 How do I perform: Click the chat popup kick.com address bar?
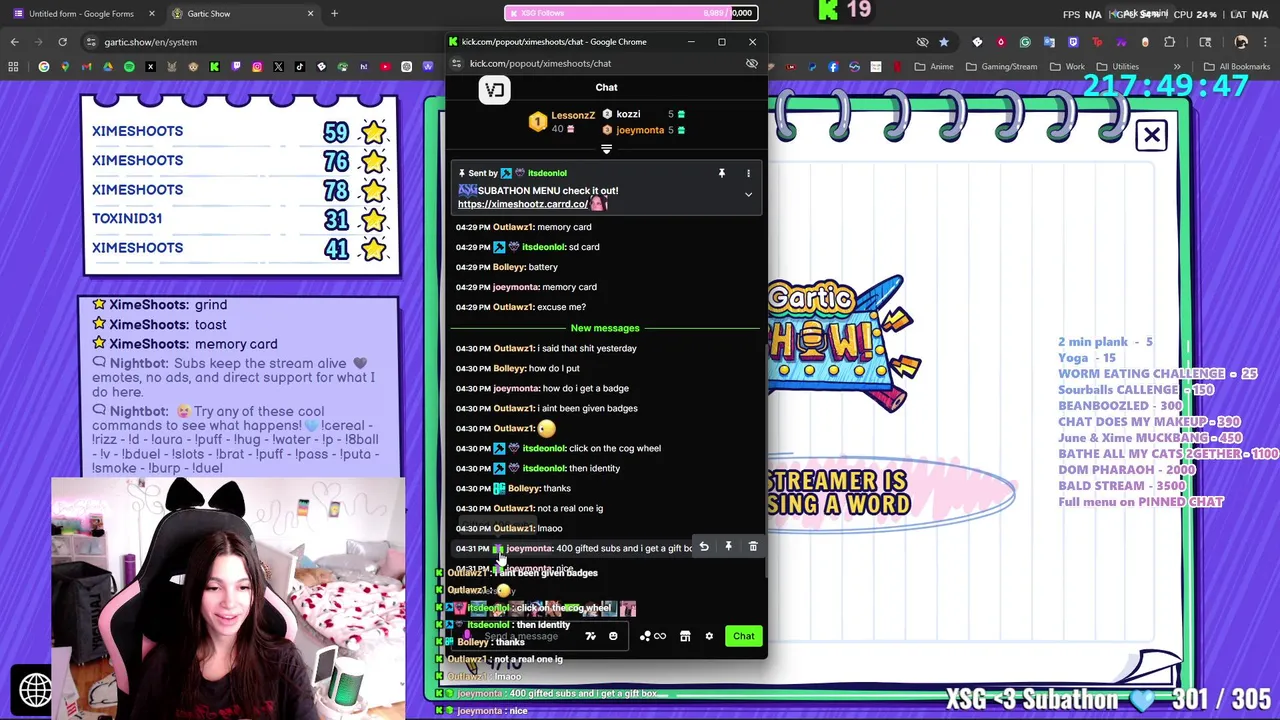tap(600, 63)
